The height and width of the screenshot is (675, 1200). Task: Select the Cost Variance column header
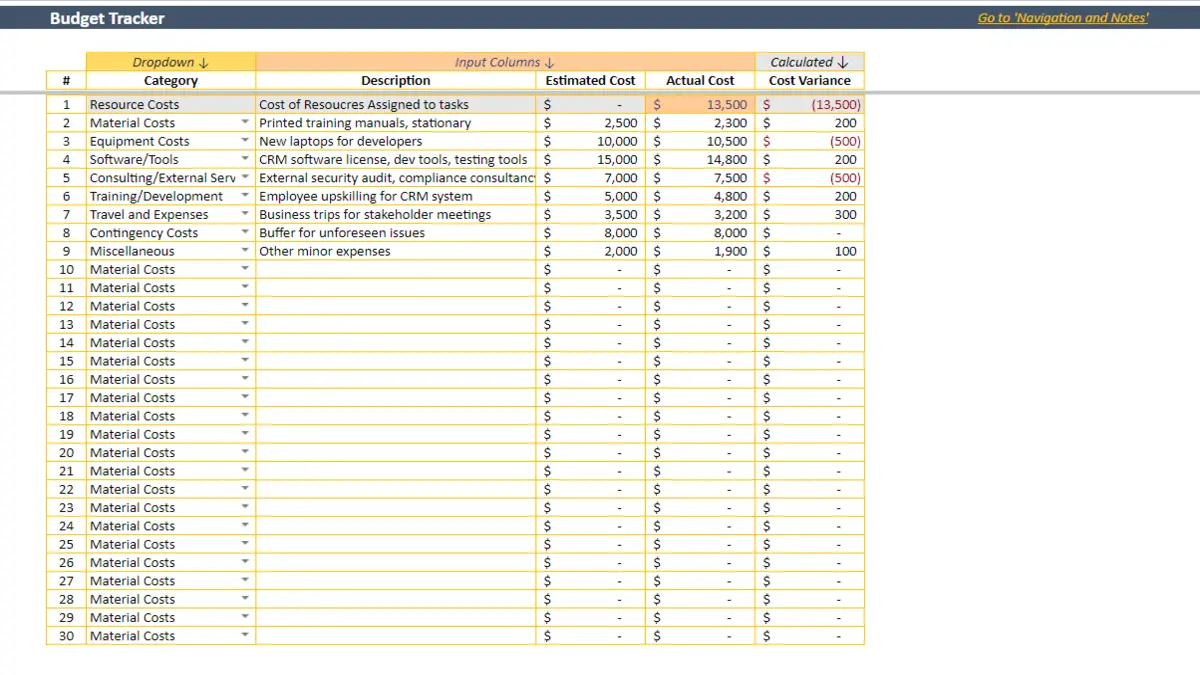pyautogui.click(x=810, y=81)
